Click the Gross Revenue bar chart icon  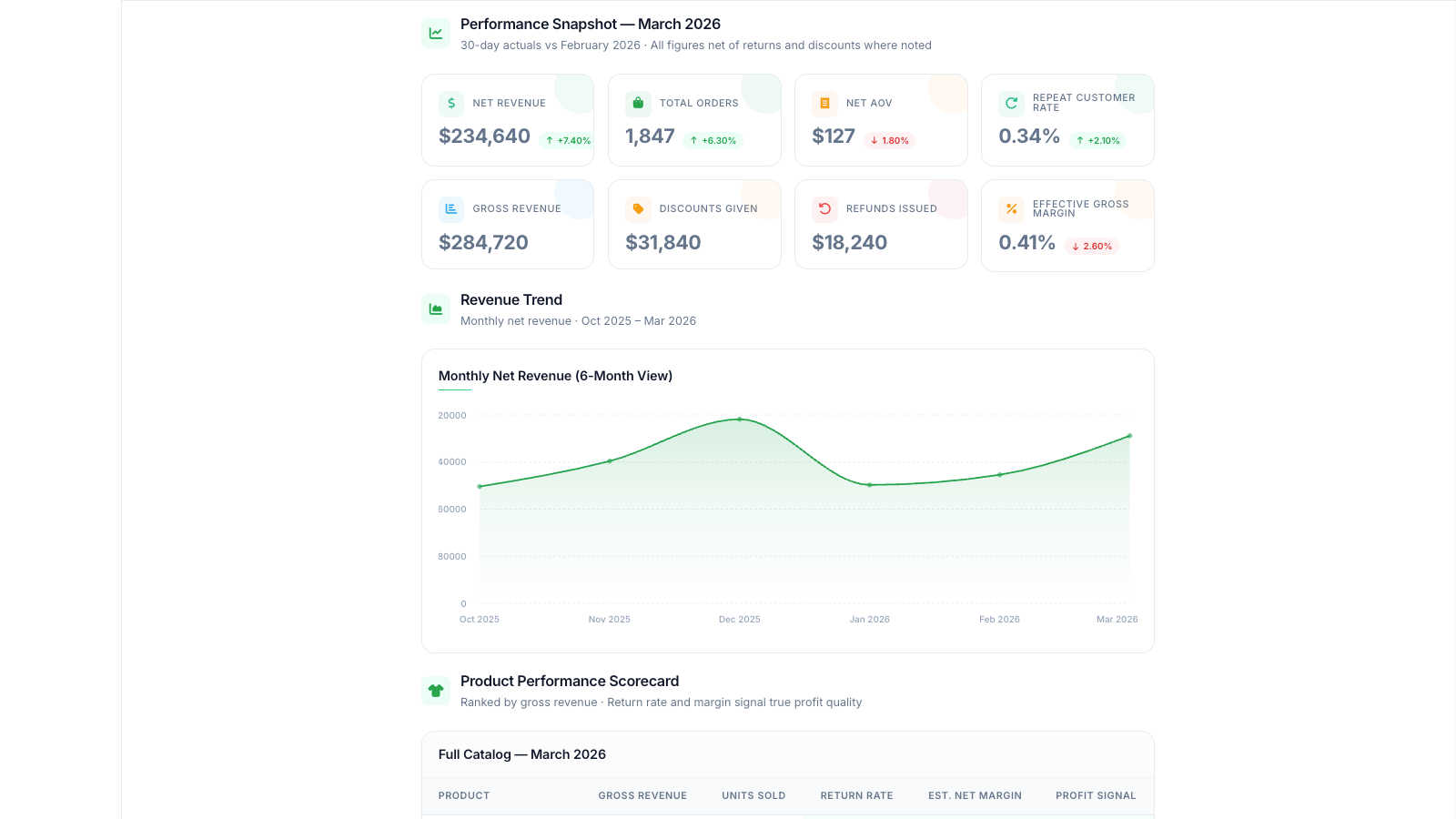(x=451, y=209)
